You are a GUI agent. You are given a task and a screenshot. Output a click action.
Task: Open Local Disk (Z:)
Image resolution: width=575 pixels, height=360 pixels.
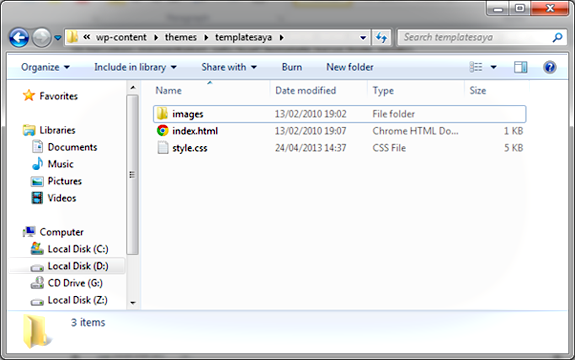point(77,300)
